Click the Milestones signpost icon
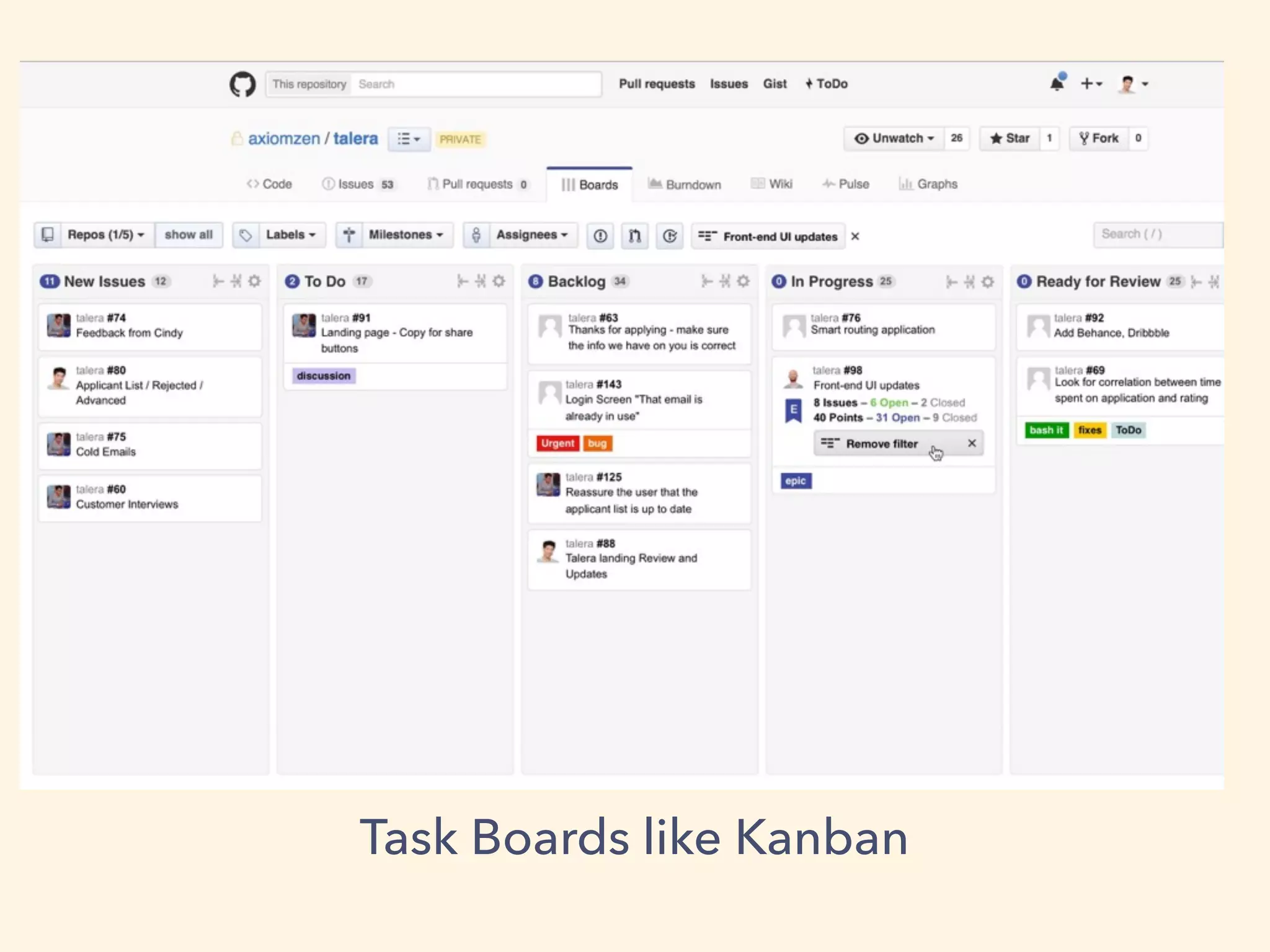This screenshot has height=952, width=1270. click(349, 235)
